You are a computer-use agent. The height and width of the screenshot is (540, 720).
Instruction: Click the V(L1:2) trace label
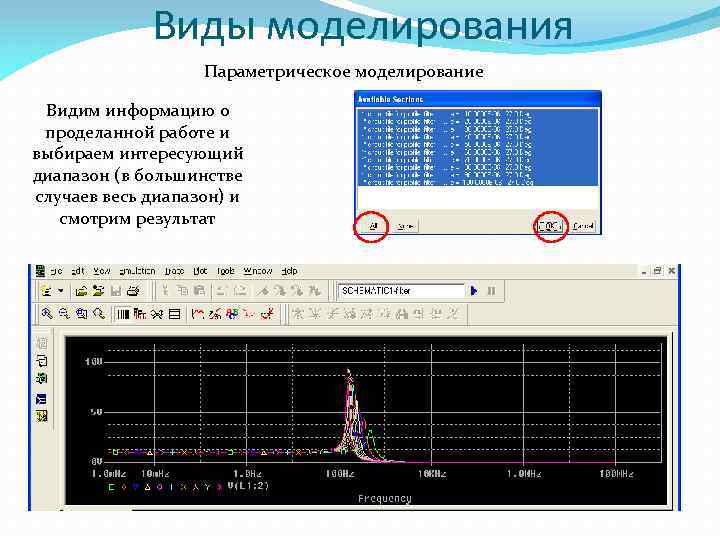point(248,486)
